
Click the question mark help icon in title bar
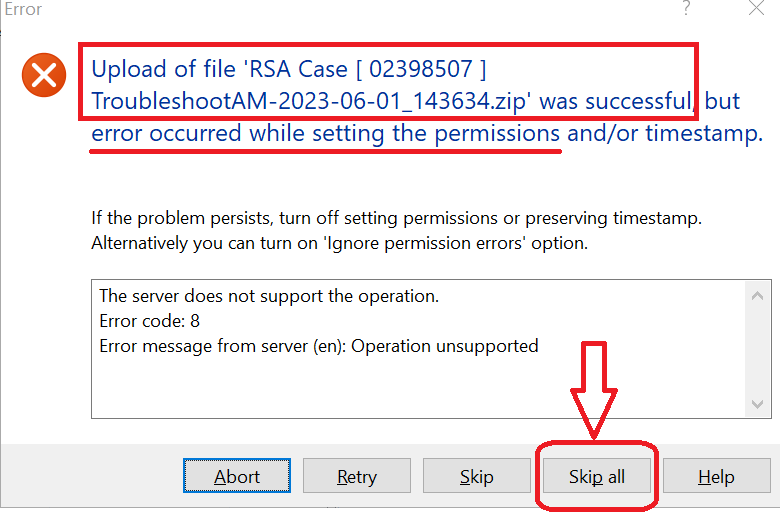pyautogui.click(x=686, y=9)
